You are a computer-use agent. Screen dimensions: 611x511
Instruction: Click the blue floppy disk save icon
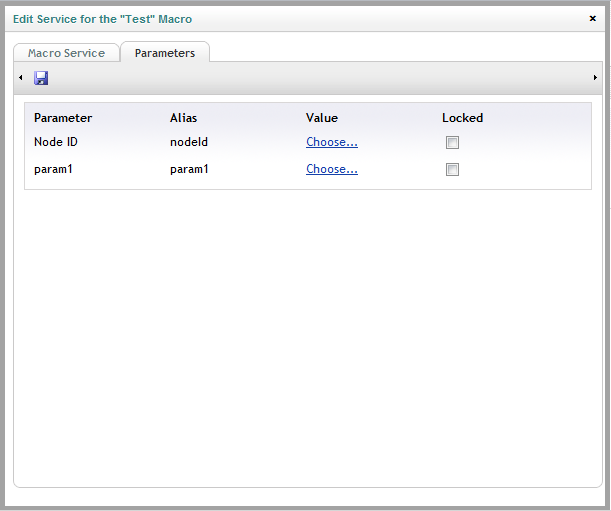point(41,78)
